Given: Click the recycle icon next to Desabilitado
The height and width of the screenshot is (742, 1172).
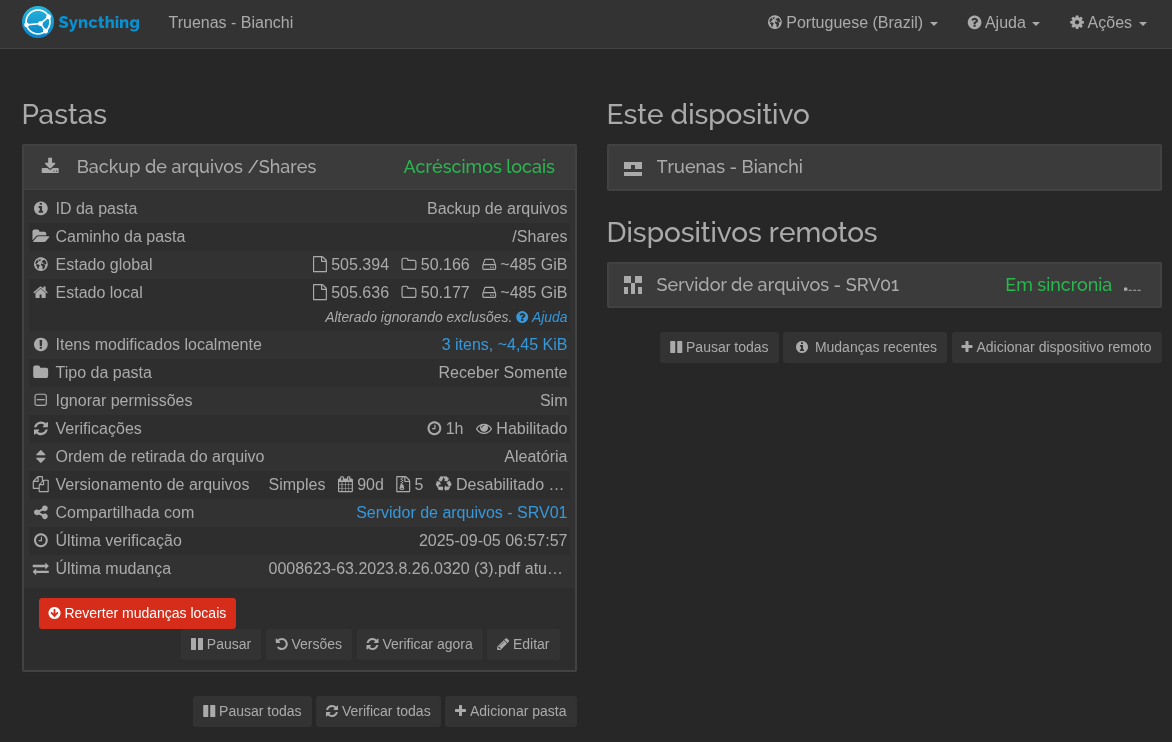Looking at the screenshot, I should [x=443, y=484].
